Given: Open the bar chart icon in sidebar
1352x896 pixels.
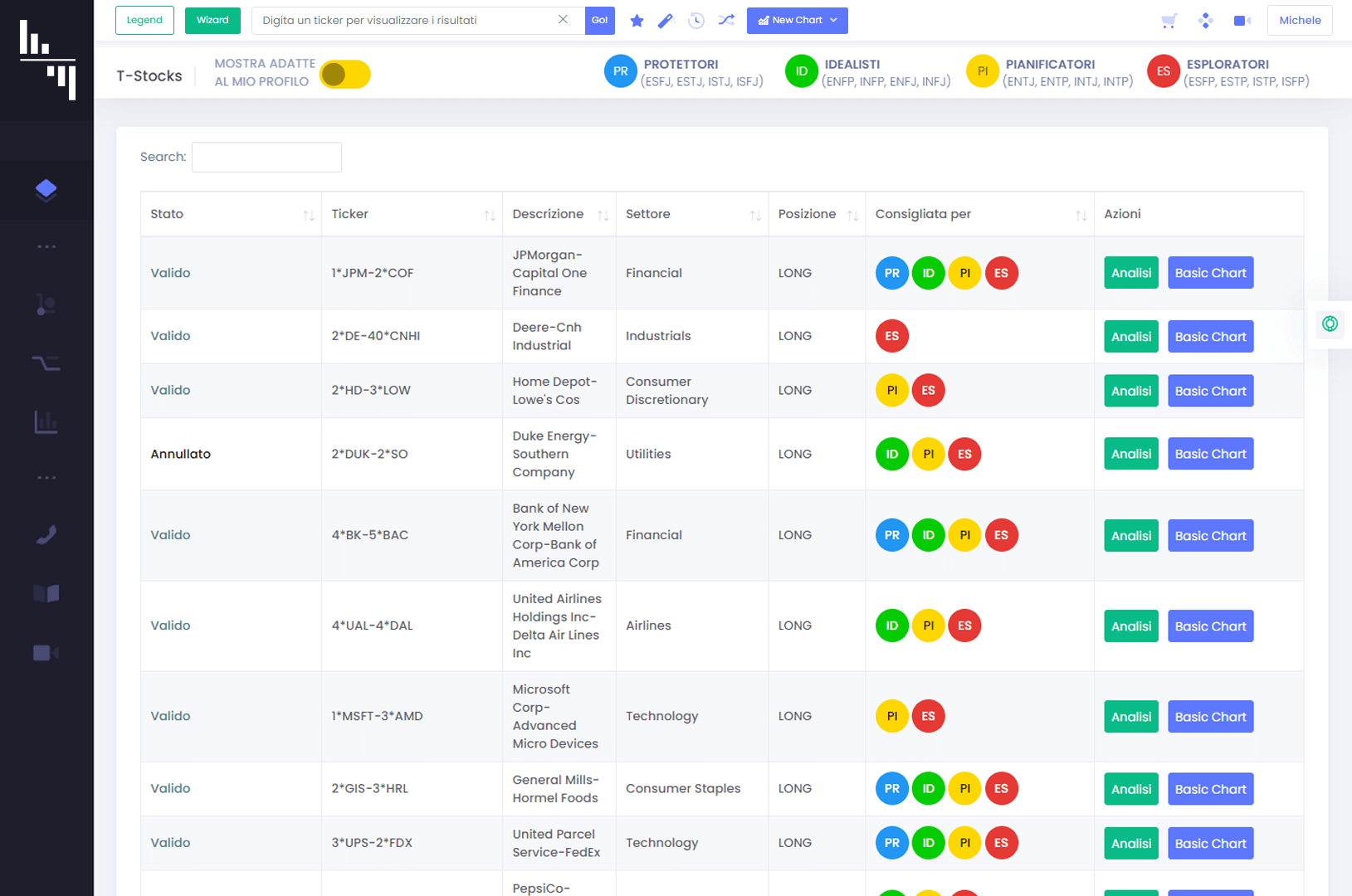Looking at the screenshot, I should [x=46, y=422].
